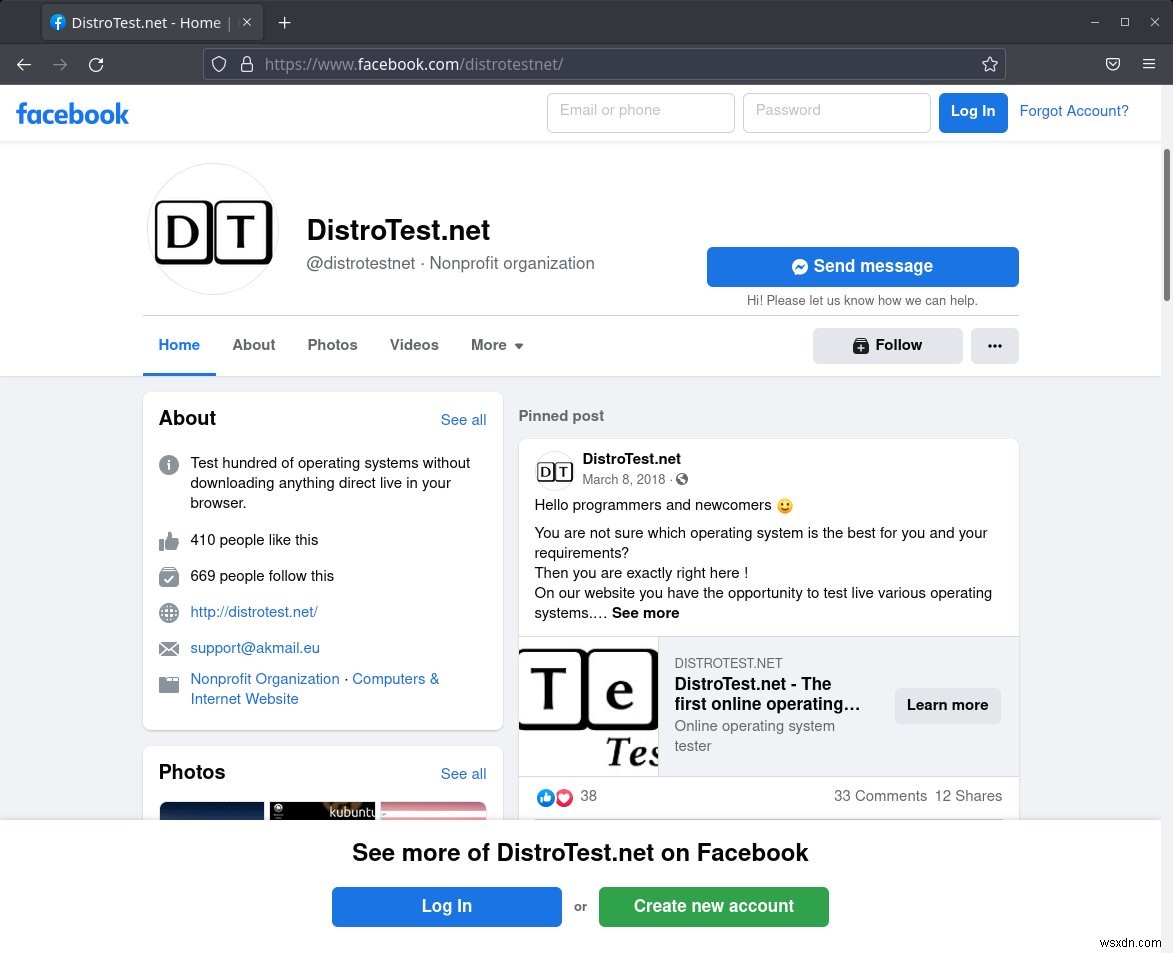Click the public audience globe icon beside the post date
This screenshot has width=1173, height=953.
(681, 479)
